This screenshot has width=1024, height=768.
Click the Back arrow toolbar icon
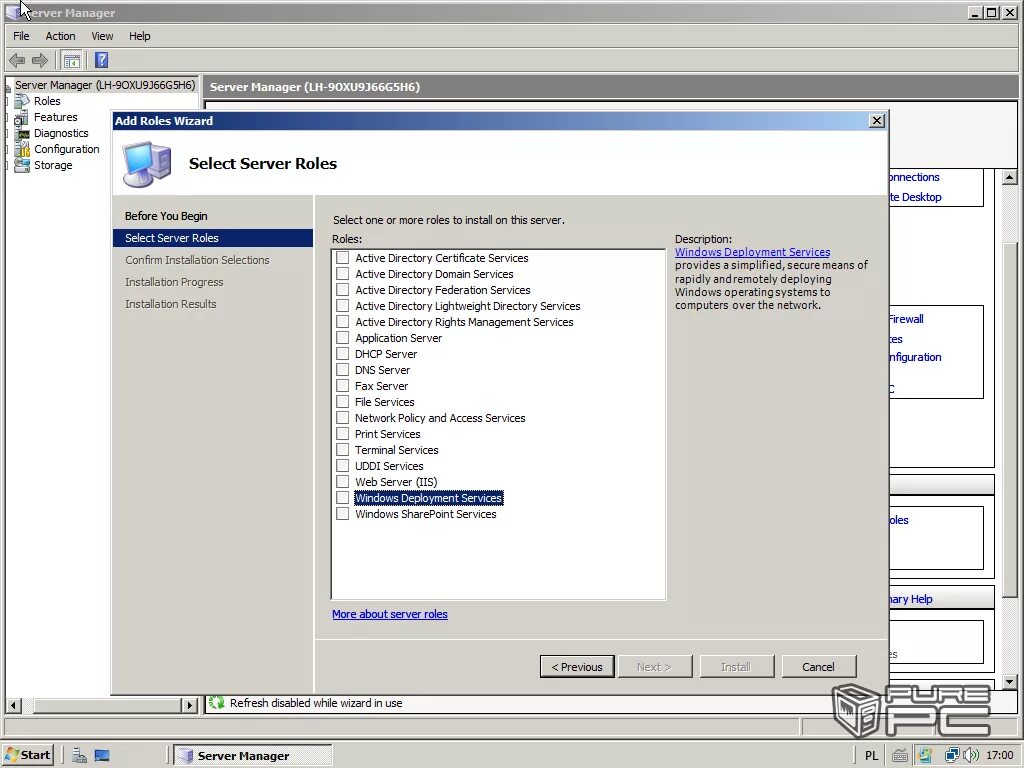(17, 61)
